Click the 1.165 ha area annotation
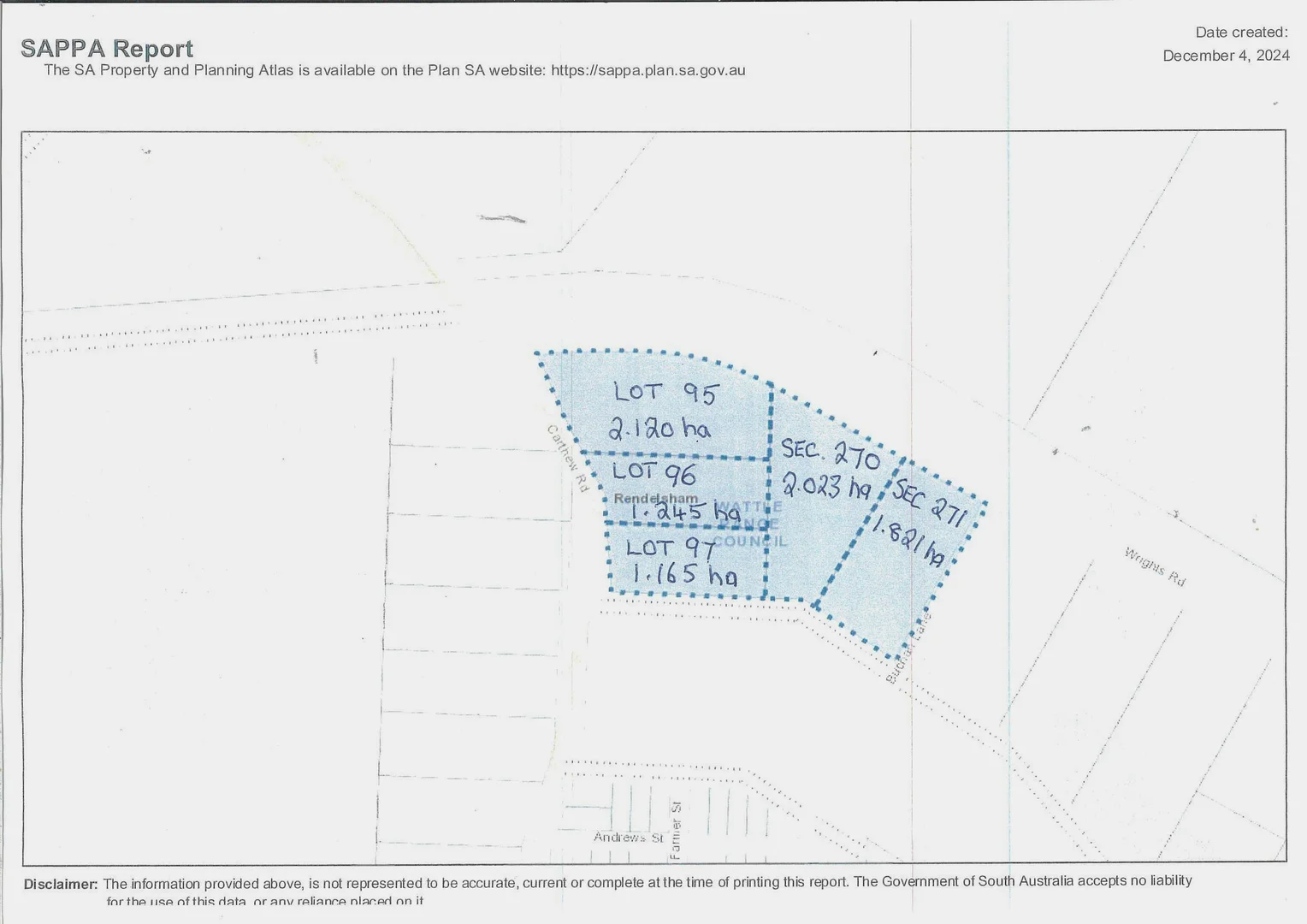This screenshot has width=1307, height=924. [684, 574]
